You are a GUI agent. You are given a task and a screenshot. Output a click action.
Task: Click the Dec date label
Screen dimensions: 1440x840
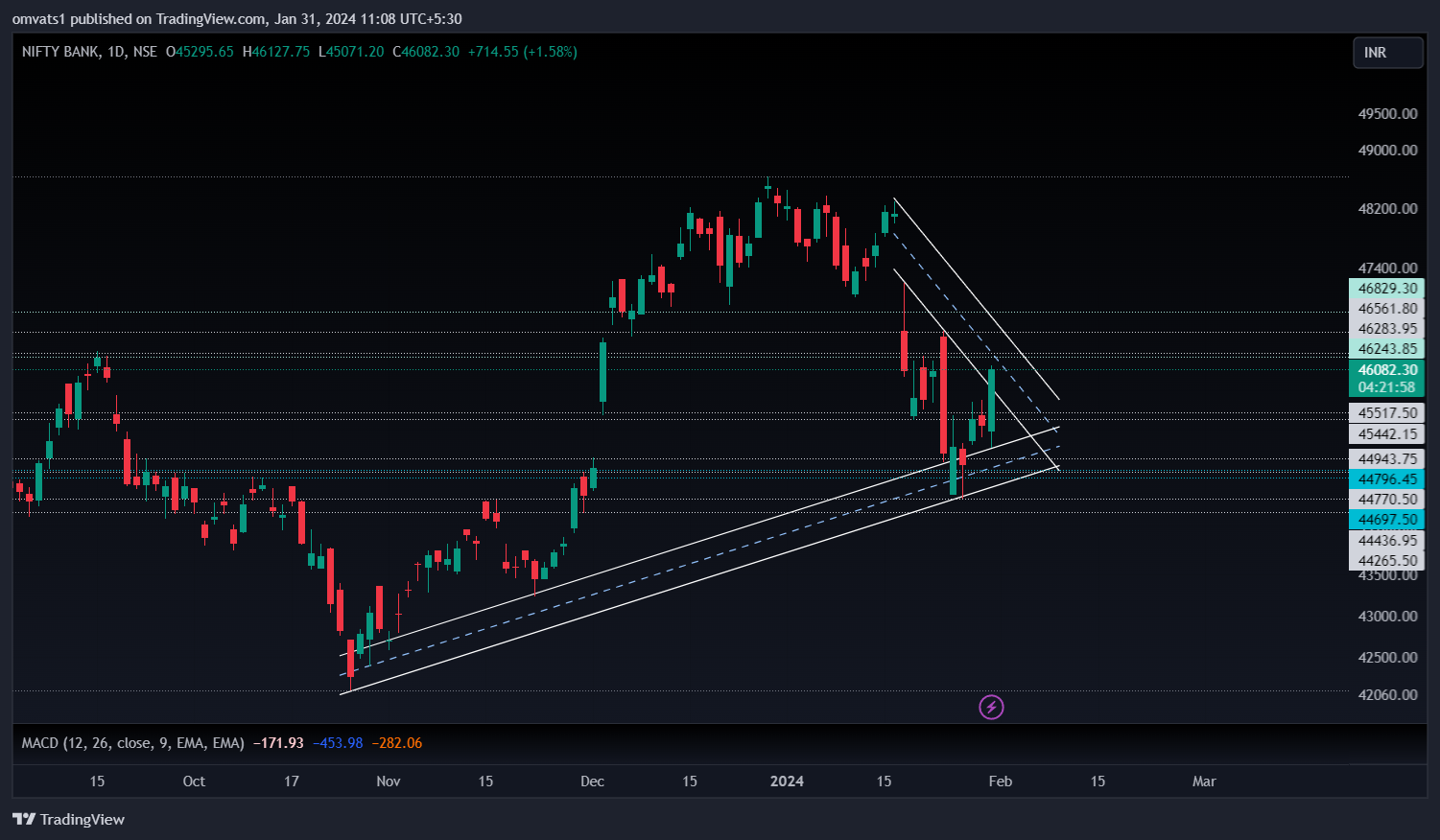coord(593,782)
